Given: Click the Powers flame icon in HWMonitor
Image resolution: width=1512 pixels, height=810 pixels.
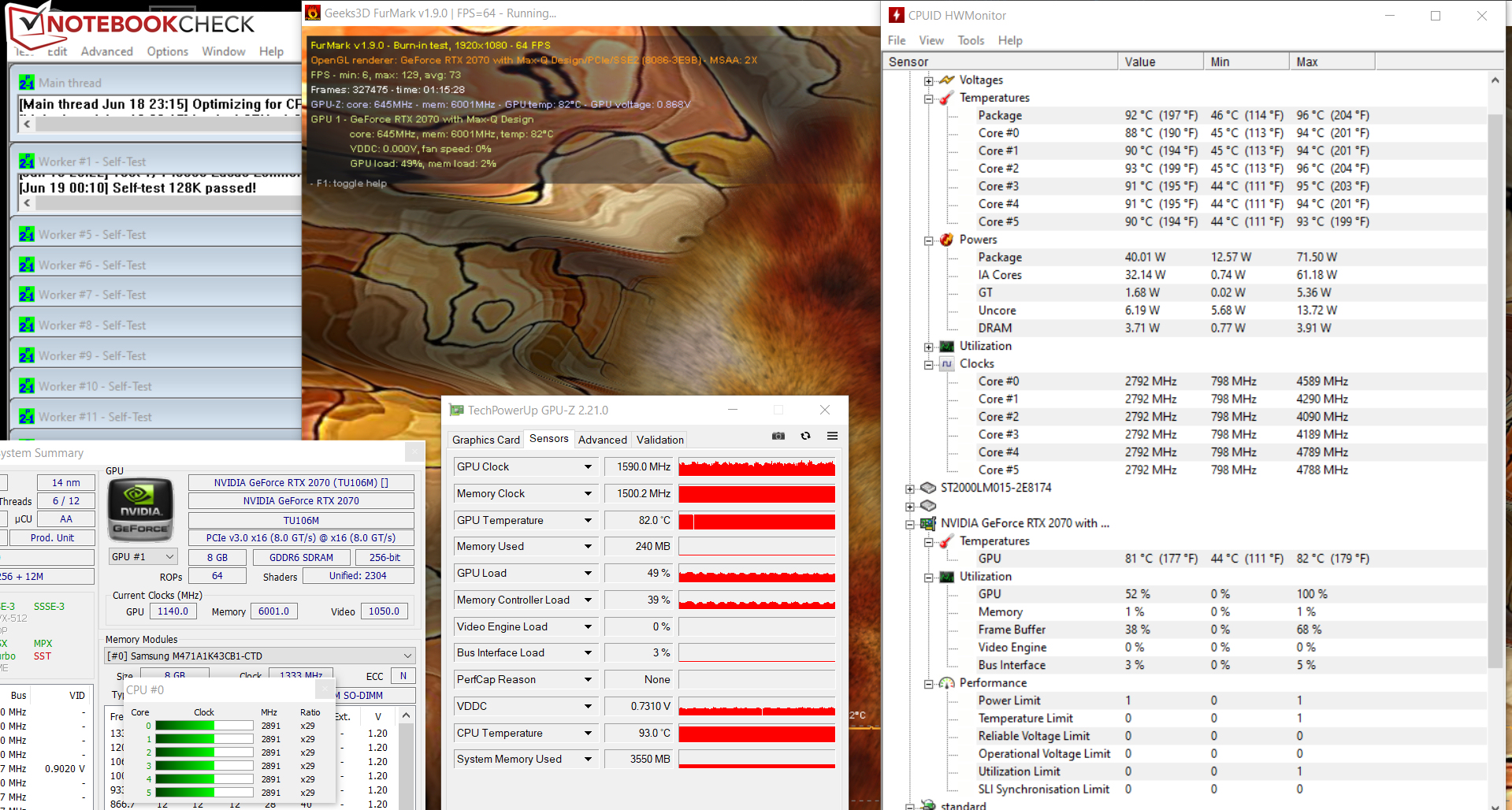Looking at the screenshot, I should 947,240.
